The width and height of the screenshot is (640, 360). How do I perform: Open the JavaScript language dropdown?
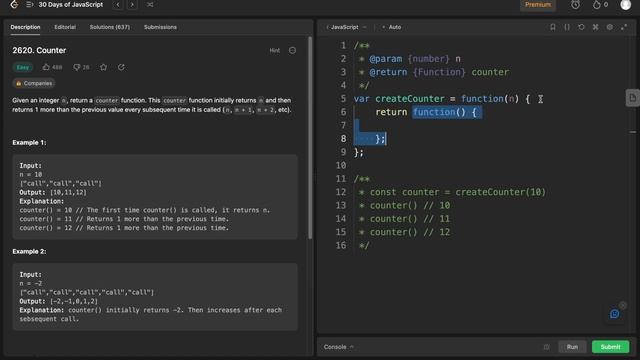coord(346,27)
